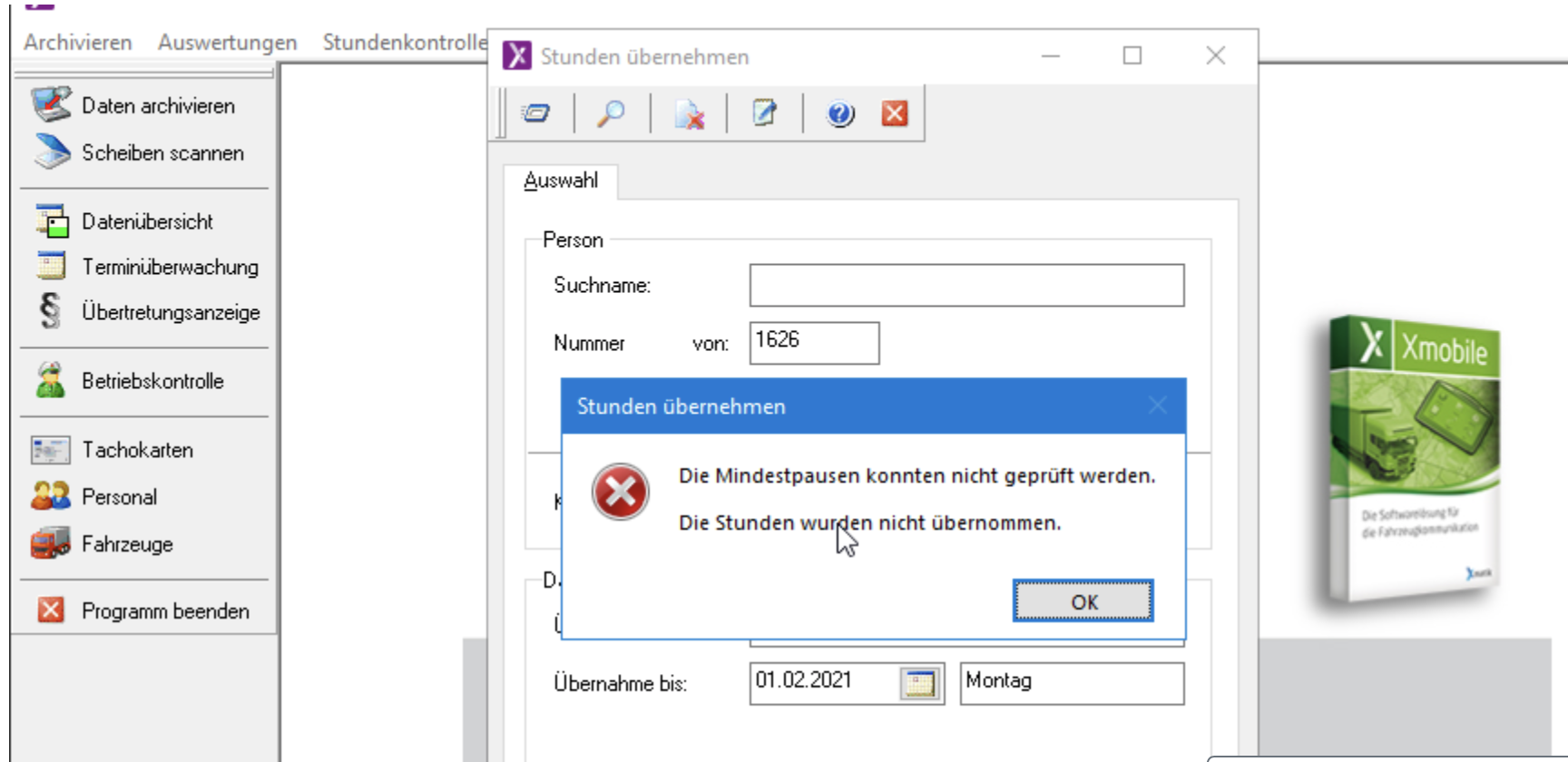Select Betriebskontrolle in sidebar

(152, 382)
